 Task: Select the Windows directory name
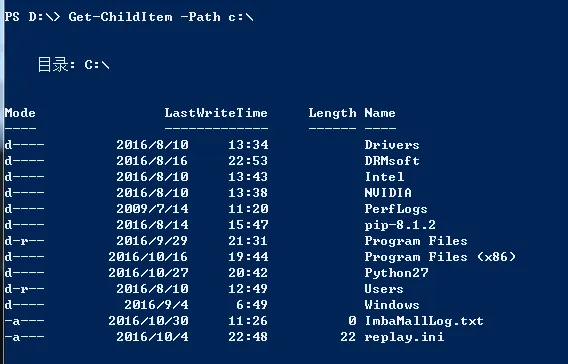(392, 305)
